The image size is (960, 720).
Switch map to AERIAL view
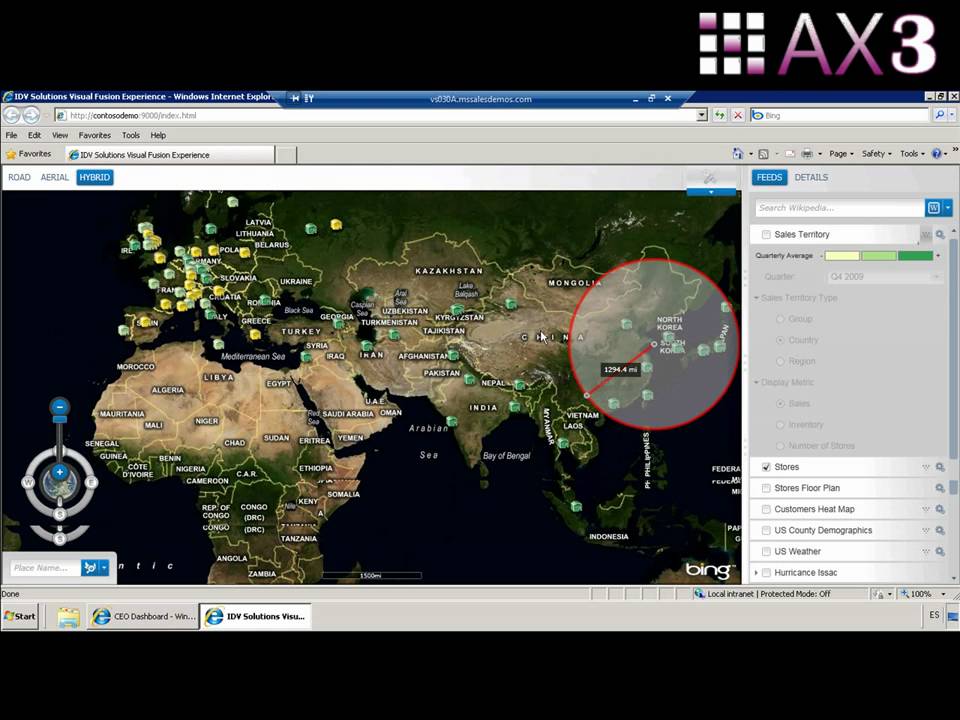tap(54, 178)
